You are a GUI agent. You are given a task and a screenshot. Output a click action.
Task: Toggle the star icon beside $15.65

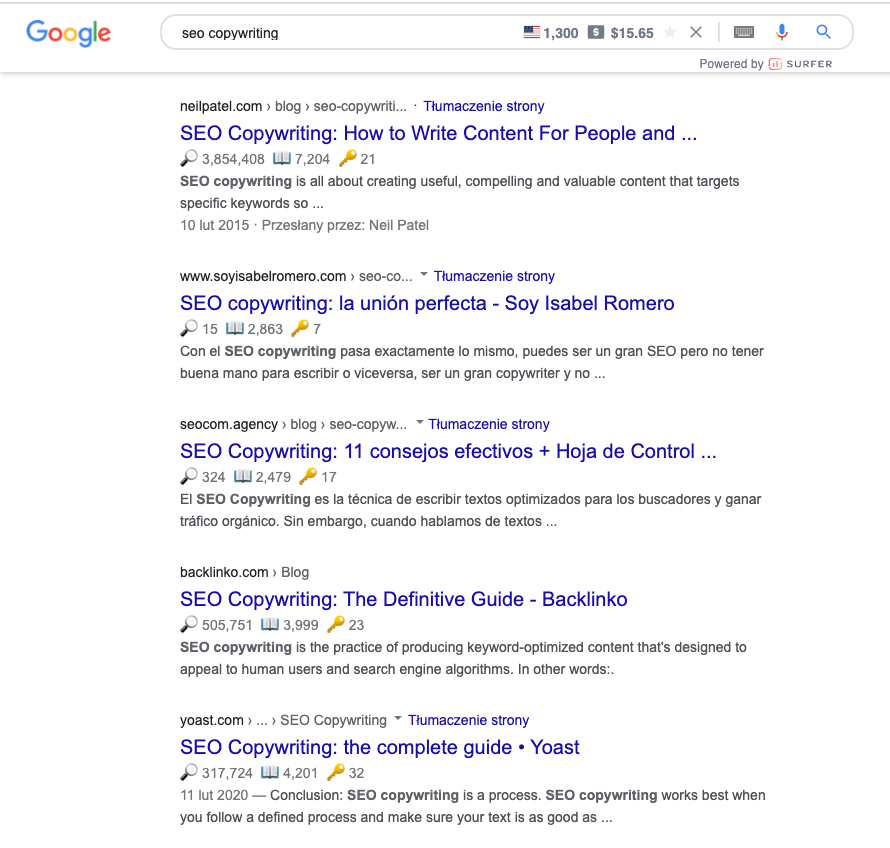click(670, 32)
